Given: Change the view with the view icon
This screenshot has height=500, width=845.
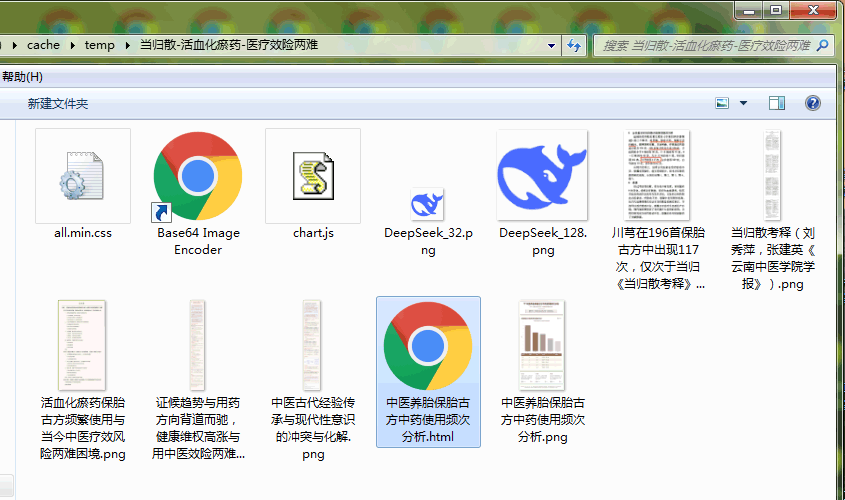Looking at the screenshot, I should click(x=722, y=103).
